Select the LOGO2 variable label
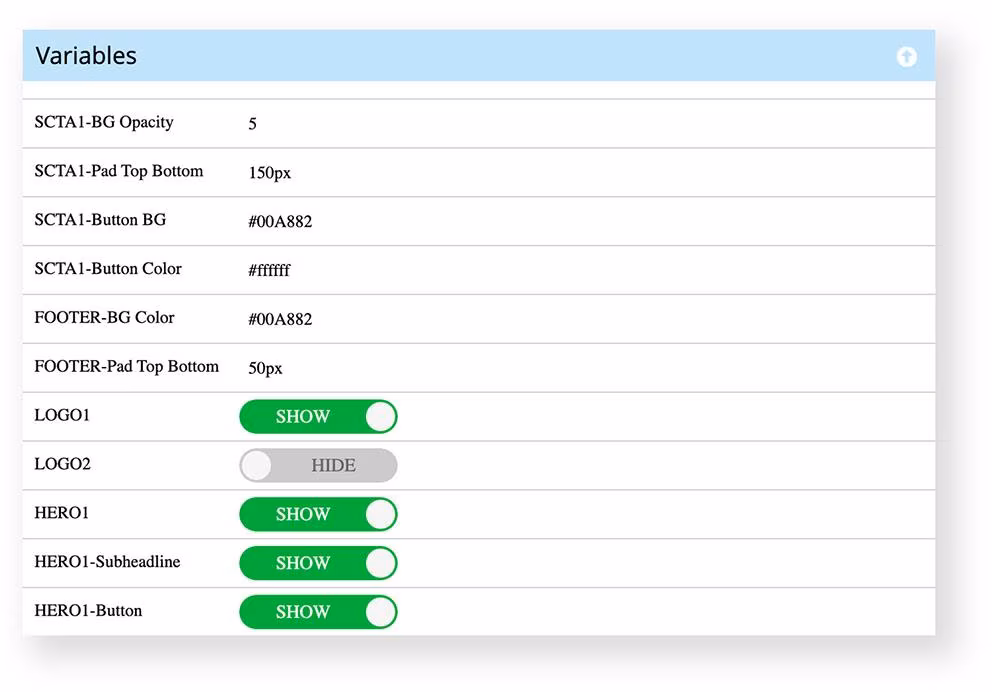 (62, 465)
